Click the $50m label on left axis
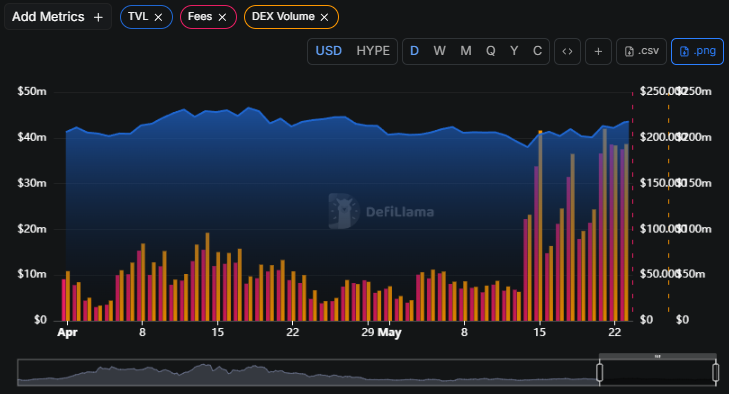The image size is (729, 394). (32, 92)
